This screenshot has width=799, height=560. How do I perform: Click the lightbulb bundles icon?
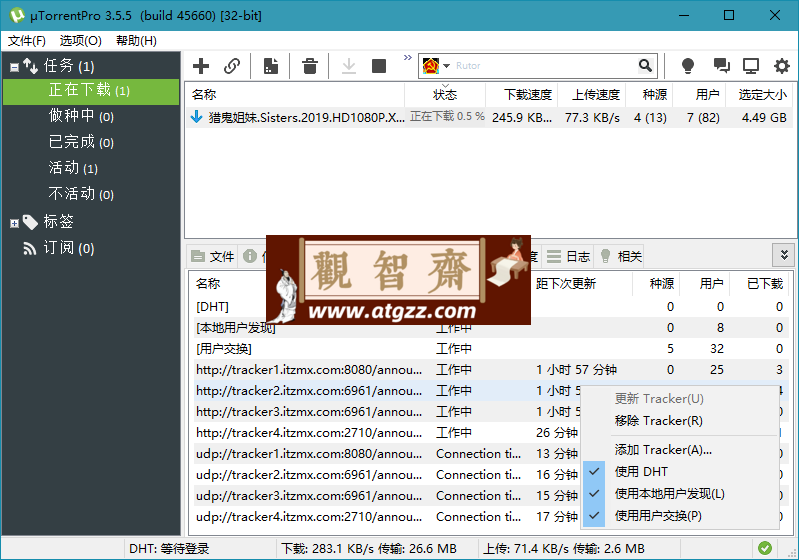pyautogui.click(x=687, y=66)
